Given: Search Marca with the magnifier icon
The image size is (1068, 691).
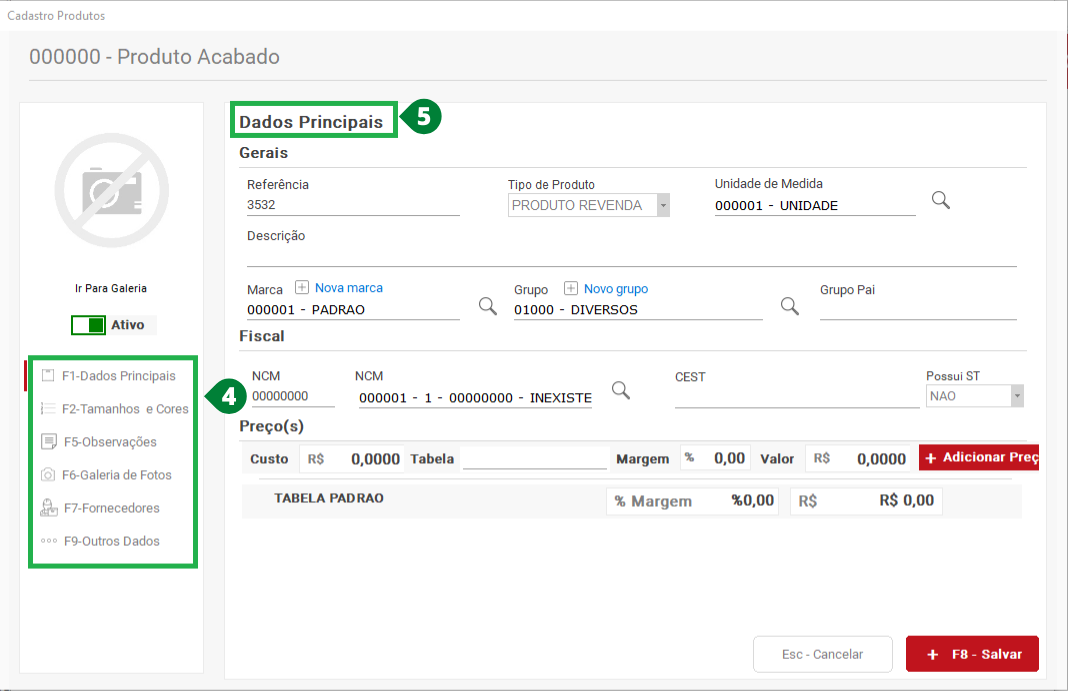Looking at the screenshot, I should click(x=488, y=306).
